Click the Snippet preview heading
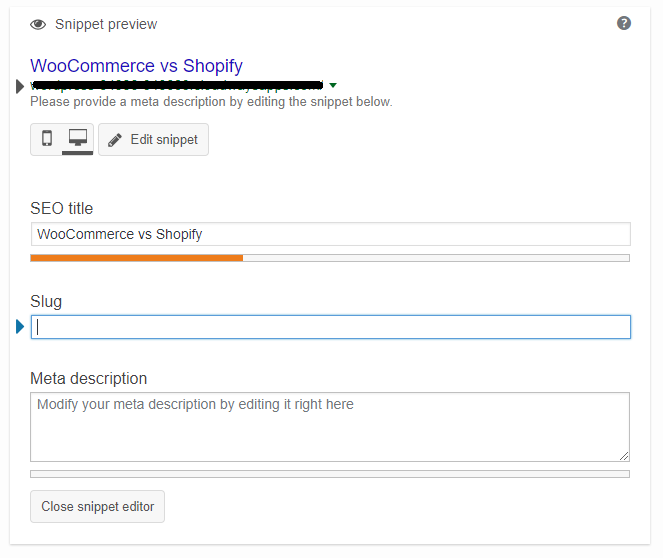The height and width of the screenshot is (558, 663). (x=106, y=25)
